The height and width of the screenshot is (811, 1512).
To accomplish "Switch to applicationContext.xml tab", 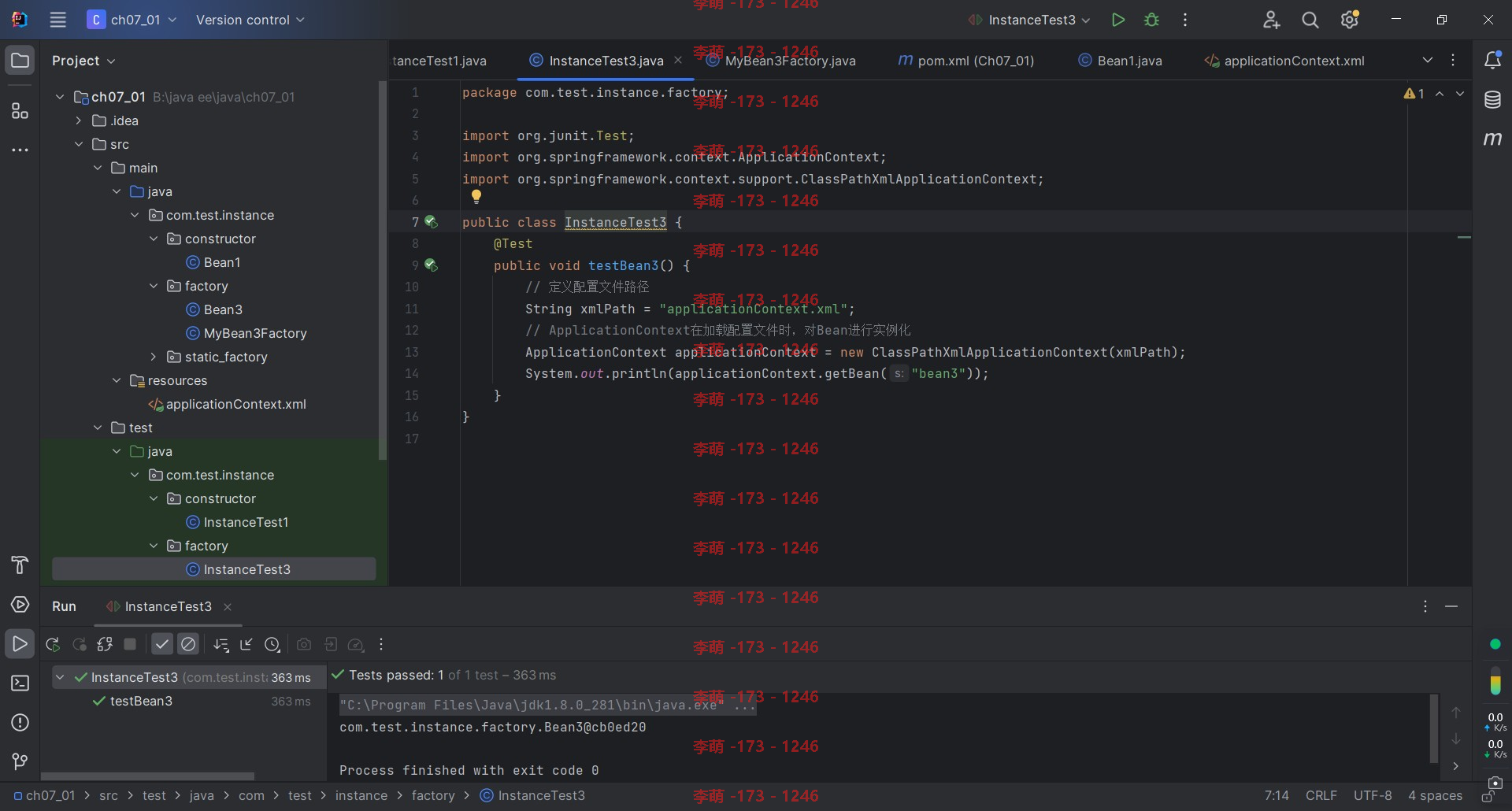I will pyautogui.click(x=1284, y=61).
